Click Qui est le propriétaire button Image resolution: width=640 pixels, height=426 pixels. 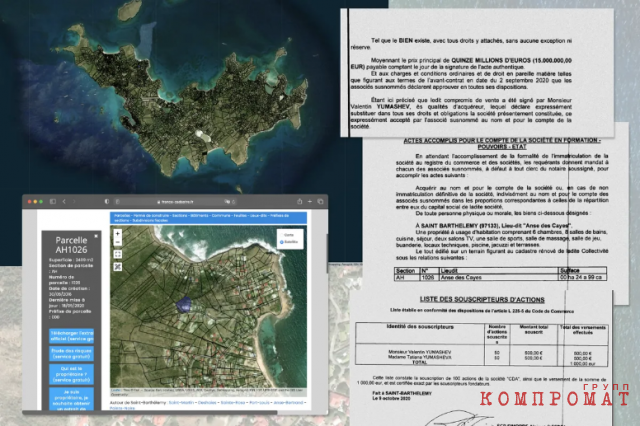71,375
